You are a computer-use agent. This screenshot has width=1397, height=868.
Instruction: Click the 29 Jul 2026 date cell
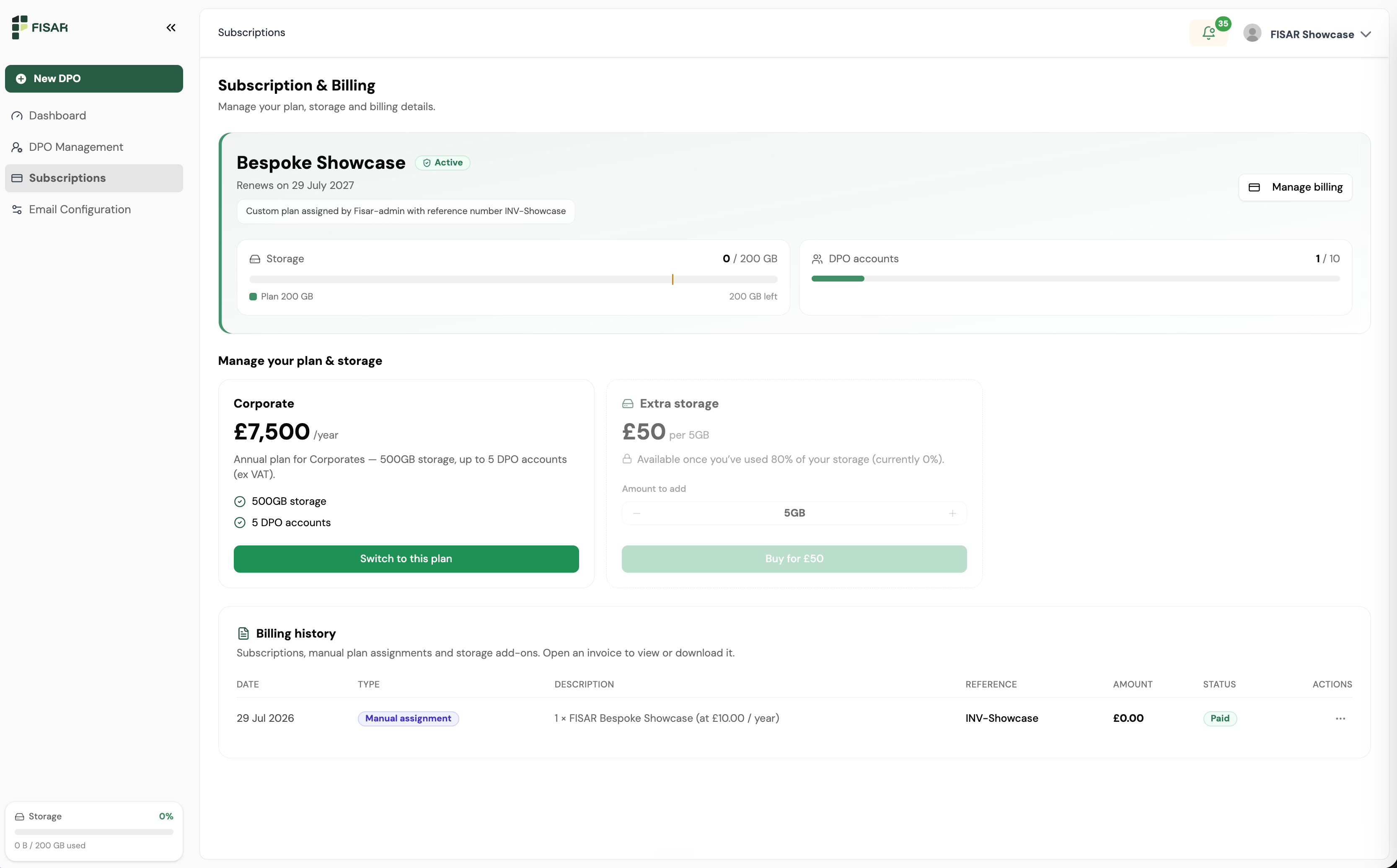pyautogui.click(x=265, y=718)
